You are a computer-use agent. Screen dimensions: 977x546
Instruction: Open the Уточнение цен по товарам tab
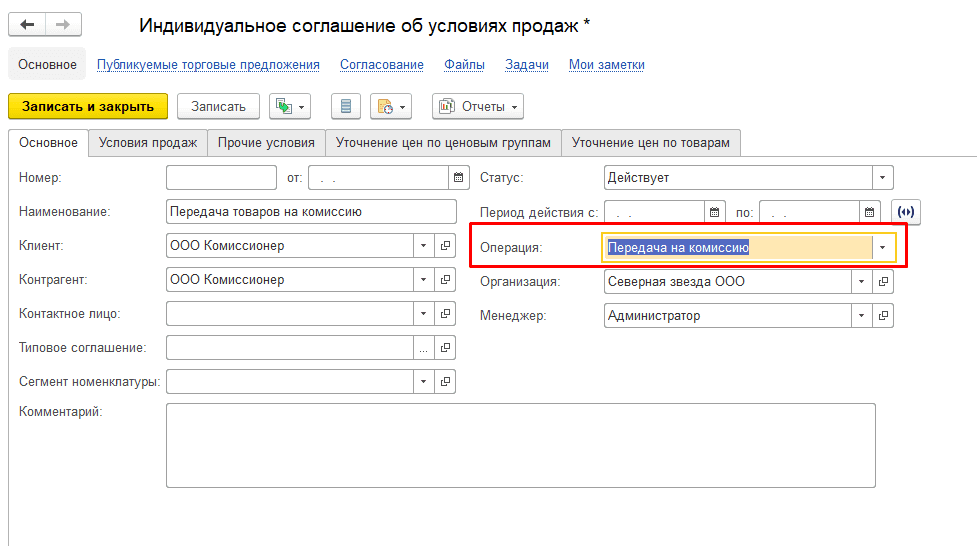(x=650, y=143)
